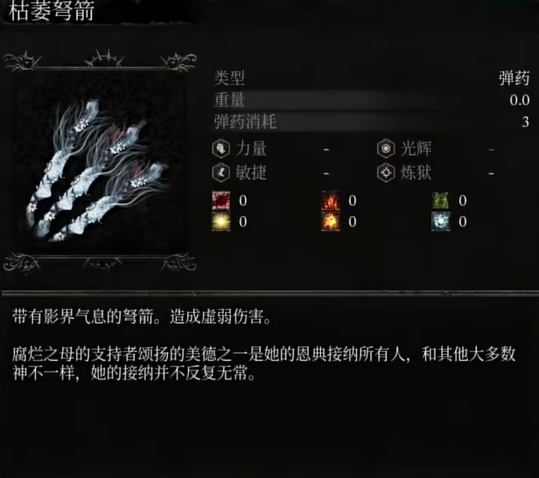Select the 类型 type row

[x=372, y=78]
